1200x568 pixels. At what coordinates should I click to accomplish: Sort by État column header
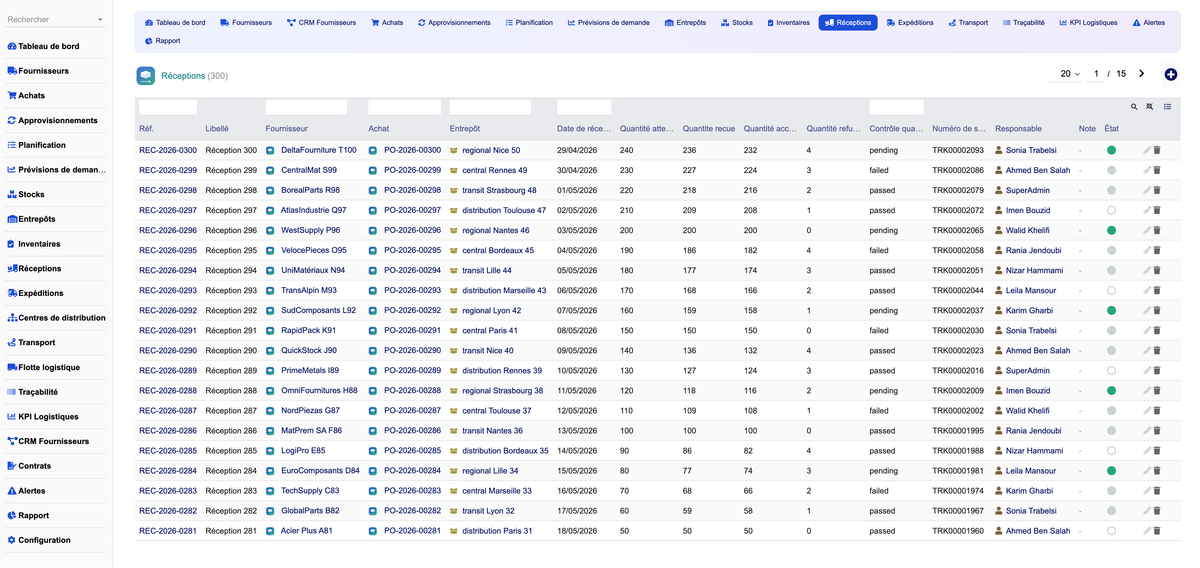pos(1112,128)
